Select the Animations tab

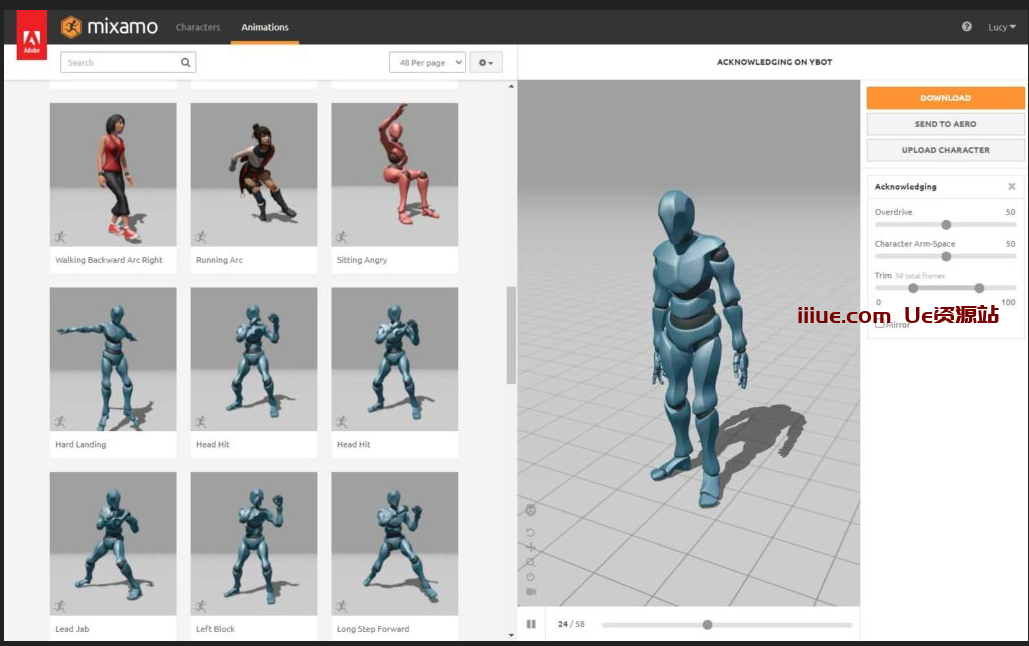pos(265,27)
